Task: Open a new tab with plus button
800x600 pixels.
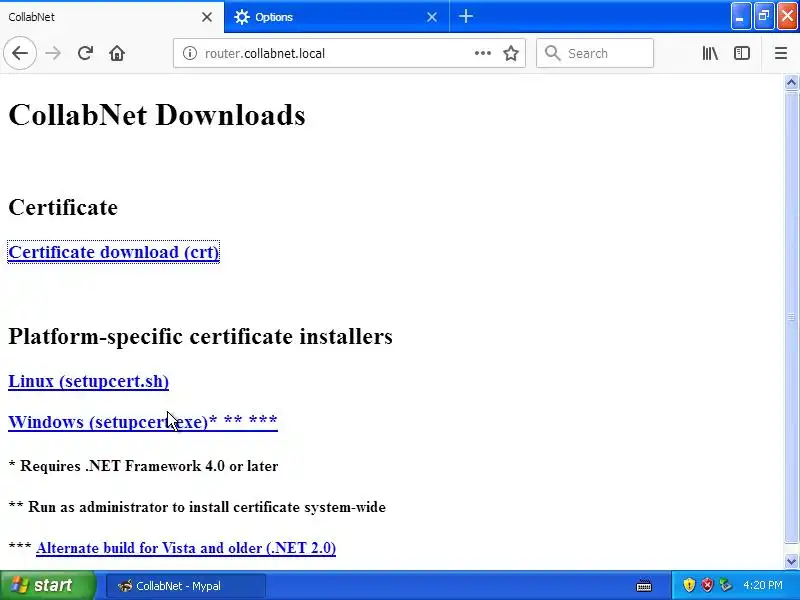Action: tap(466, 16)
